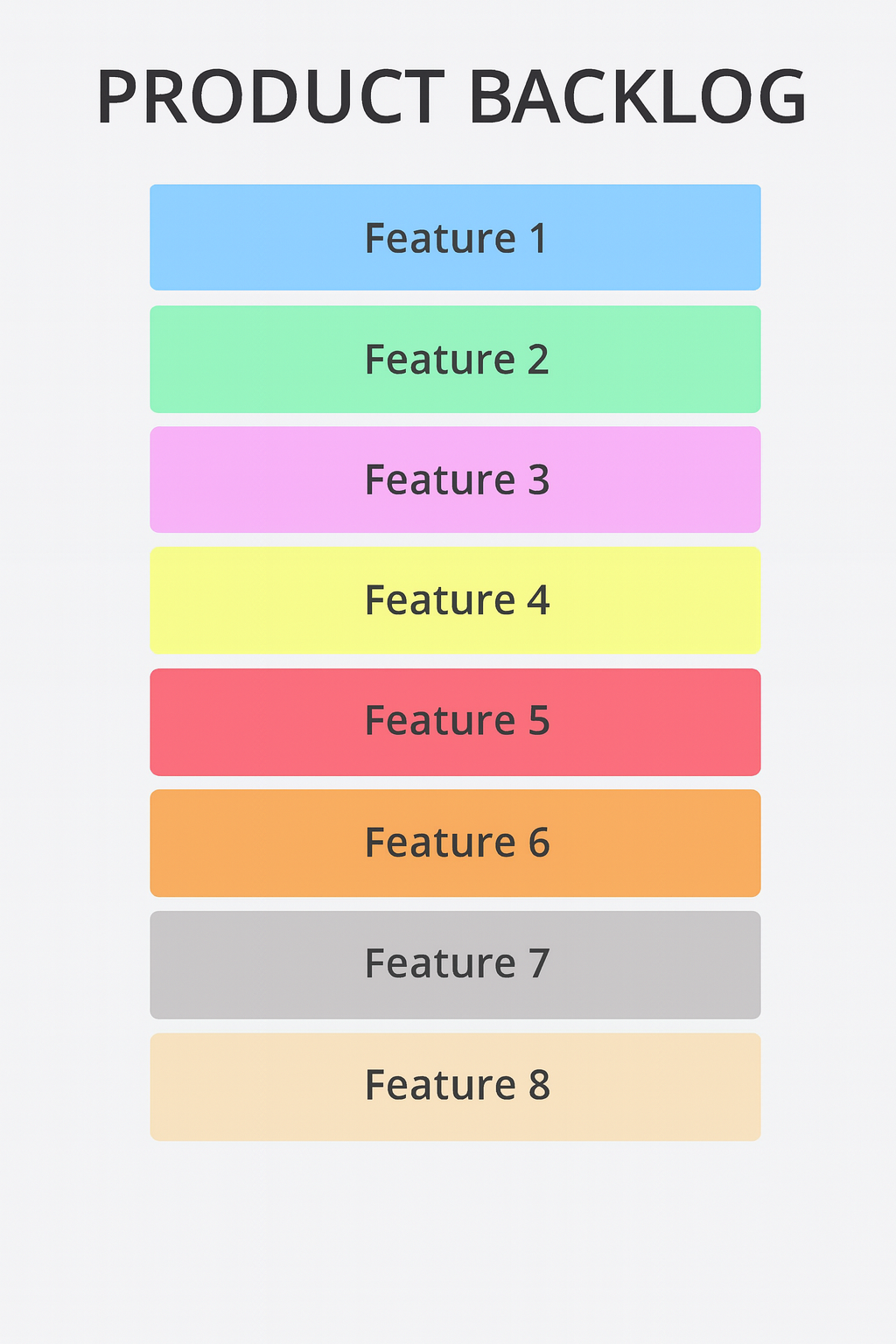This screenshot has width=896, height=1344.
Task: Select the orange backlog bar
Action: coord(262,843)
